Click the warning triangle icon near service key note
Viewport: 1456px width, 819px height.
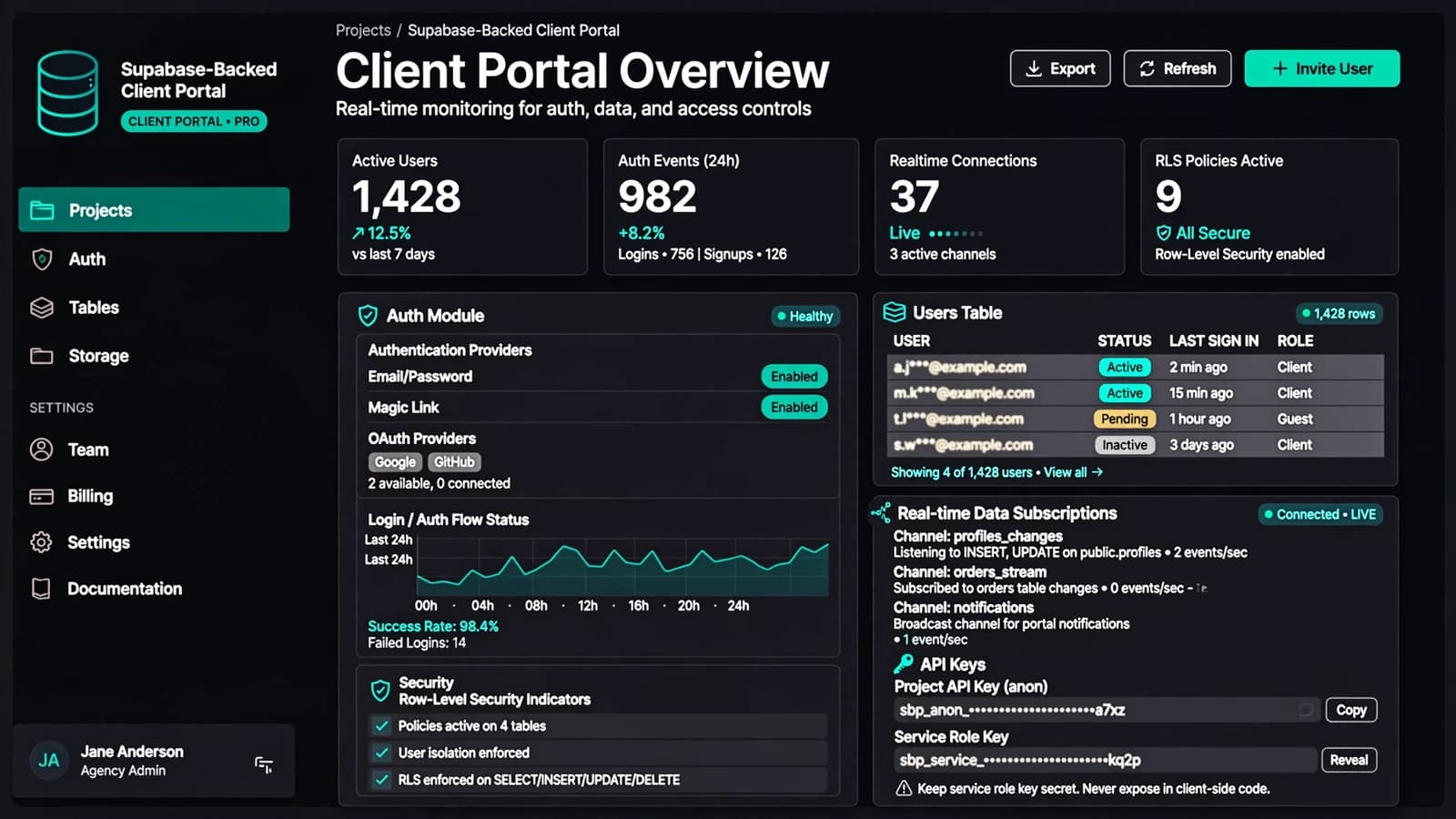904,789
